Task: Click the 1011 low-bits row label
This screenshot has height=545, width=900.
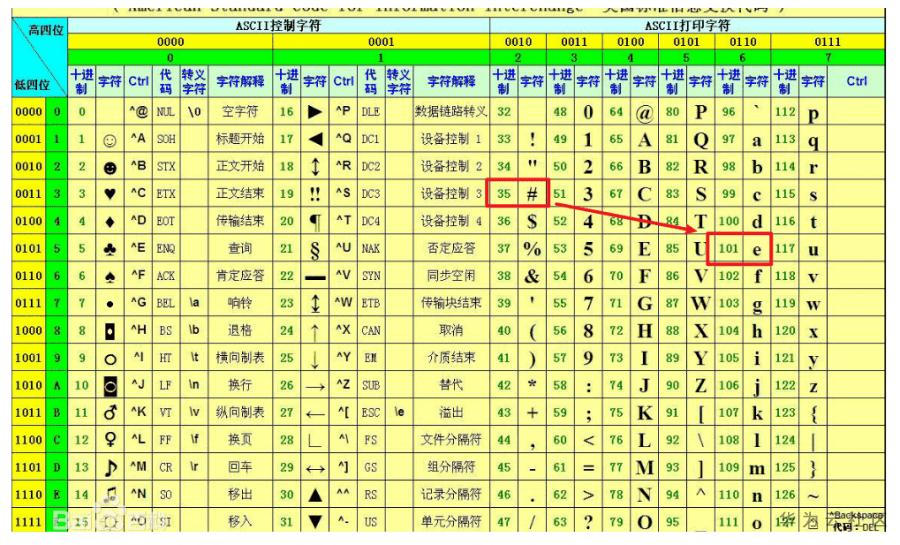Action: coord(29,412)
